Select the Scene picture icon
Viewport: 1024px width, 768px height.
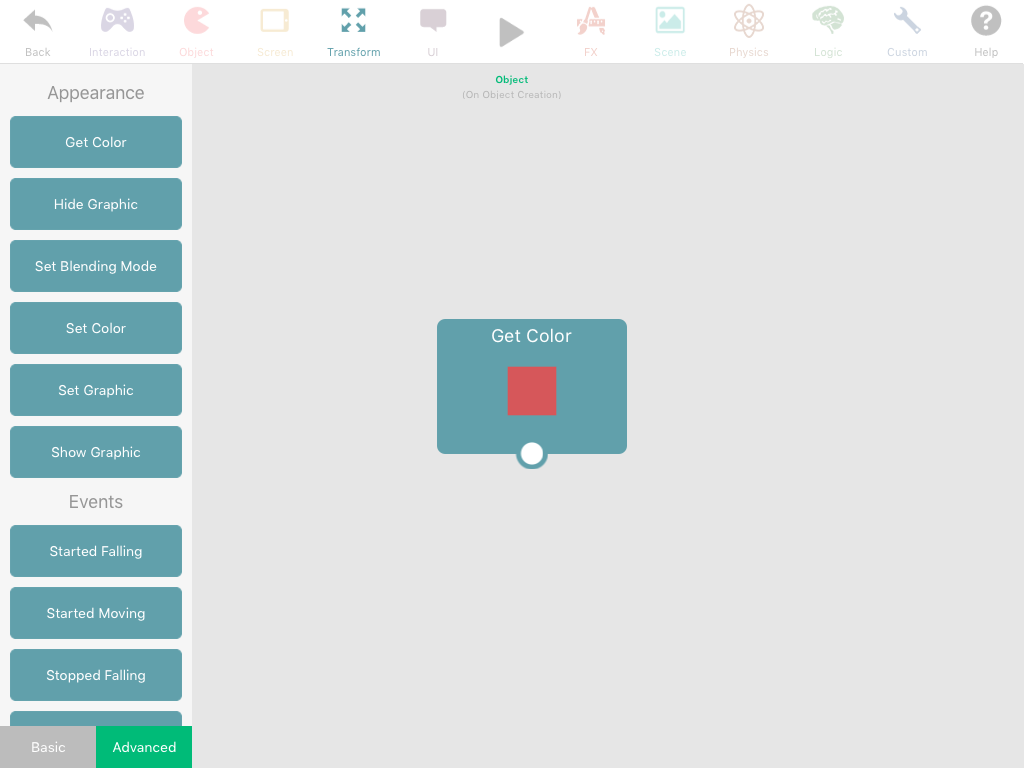(x=670, y=22)
